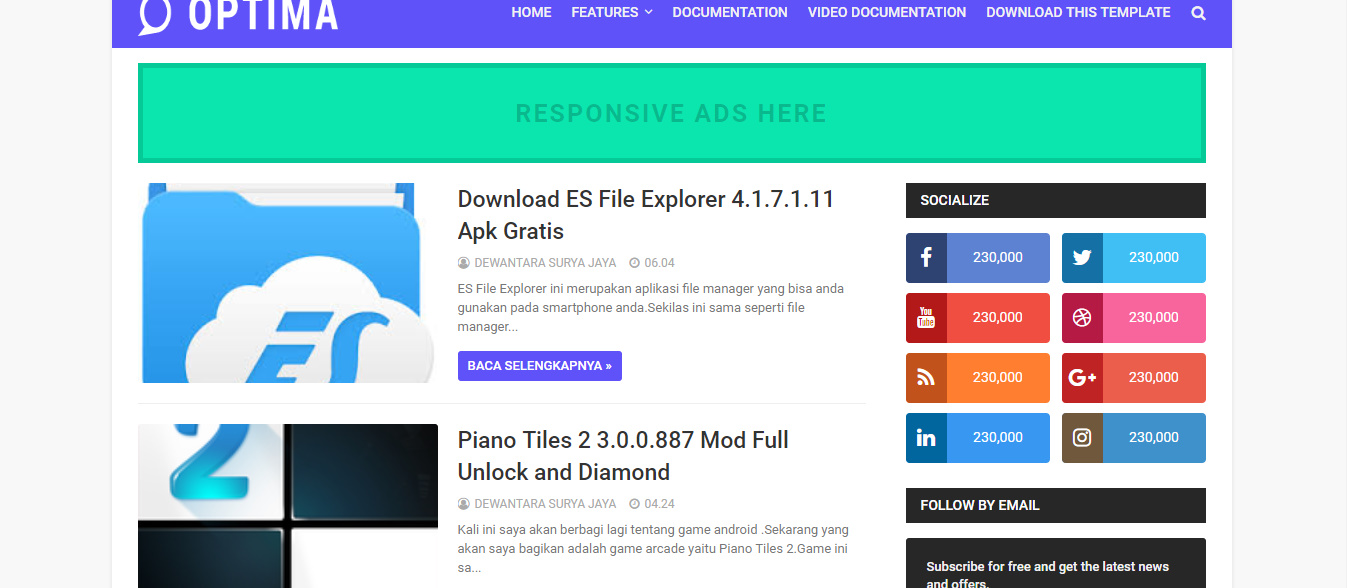Click the Socialize widget heading

coord(1056,200)
